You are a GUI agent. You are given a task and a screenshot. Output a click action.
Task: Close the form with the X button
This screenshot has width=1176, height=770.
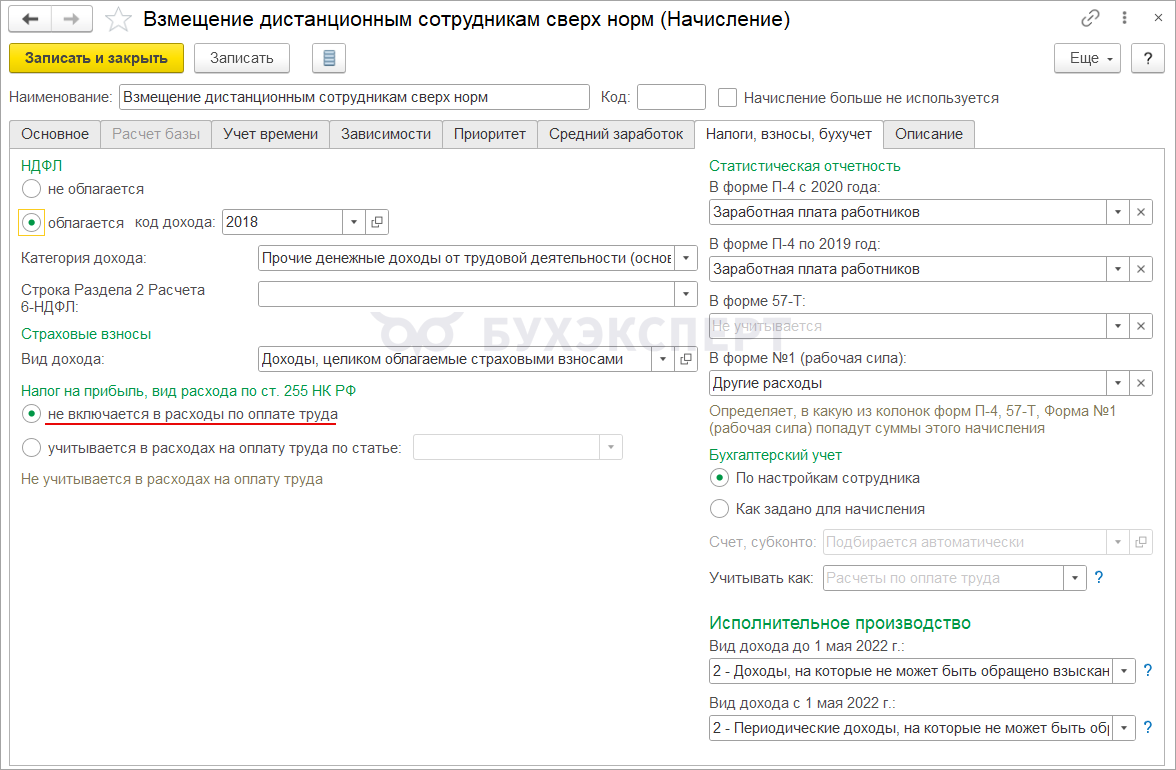tap(1158, 18)
